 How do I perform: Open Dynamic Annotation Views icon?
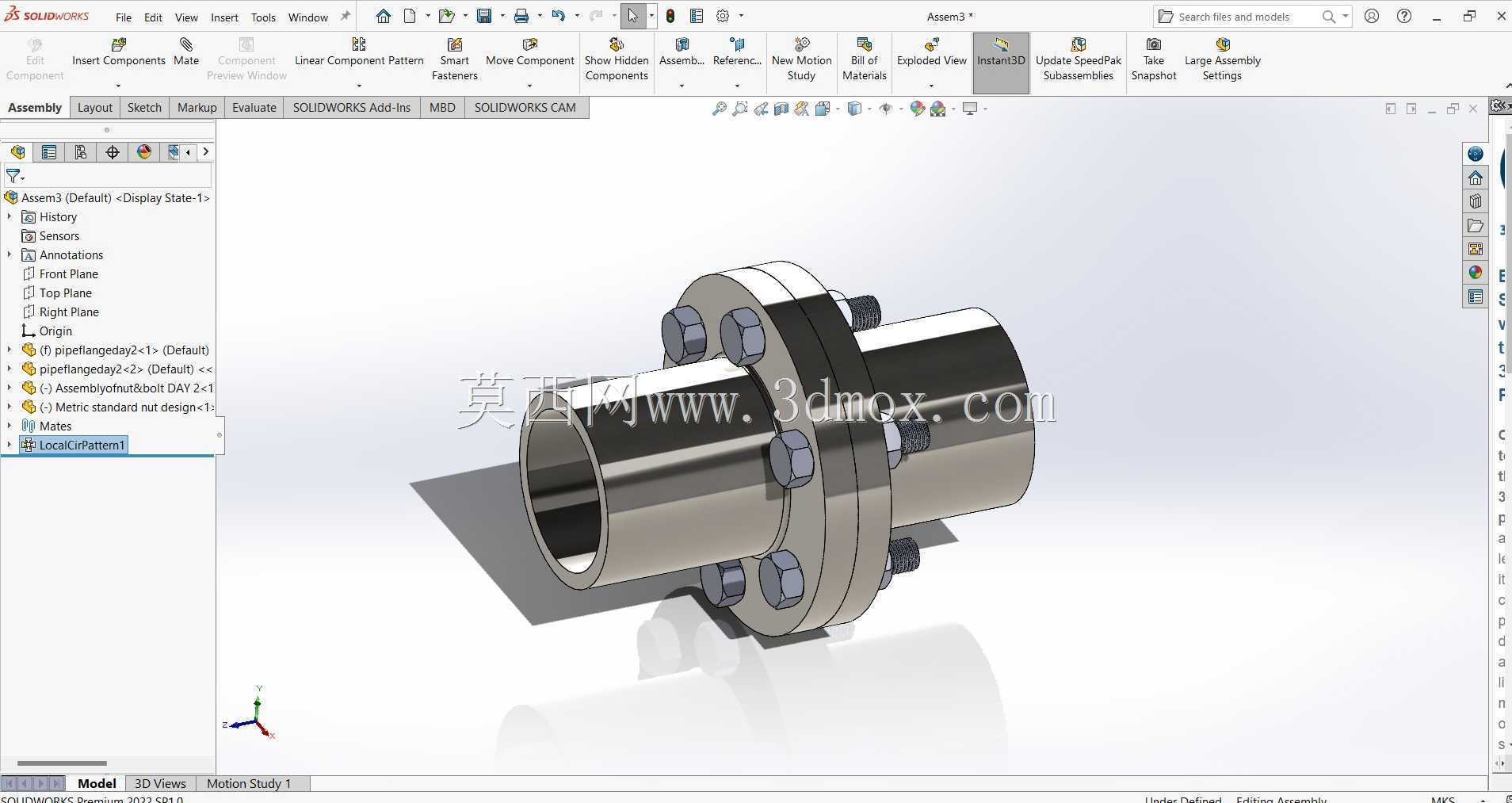click(x=802, y=109)
